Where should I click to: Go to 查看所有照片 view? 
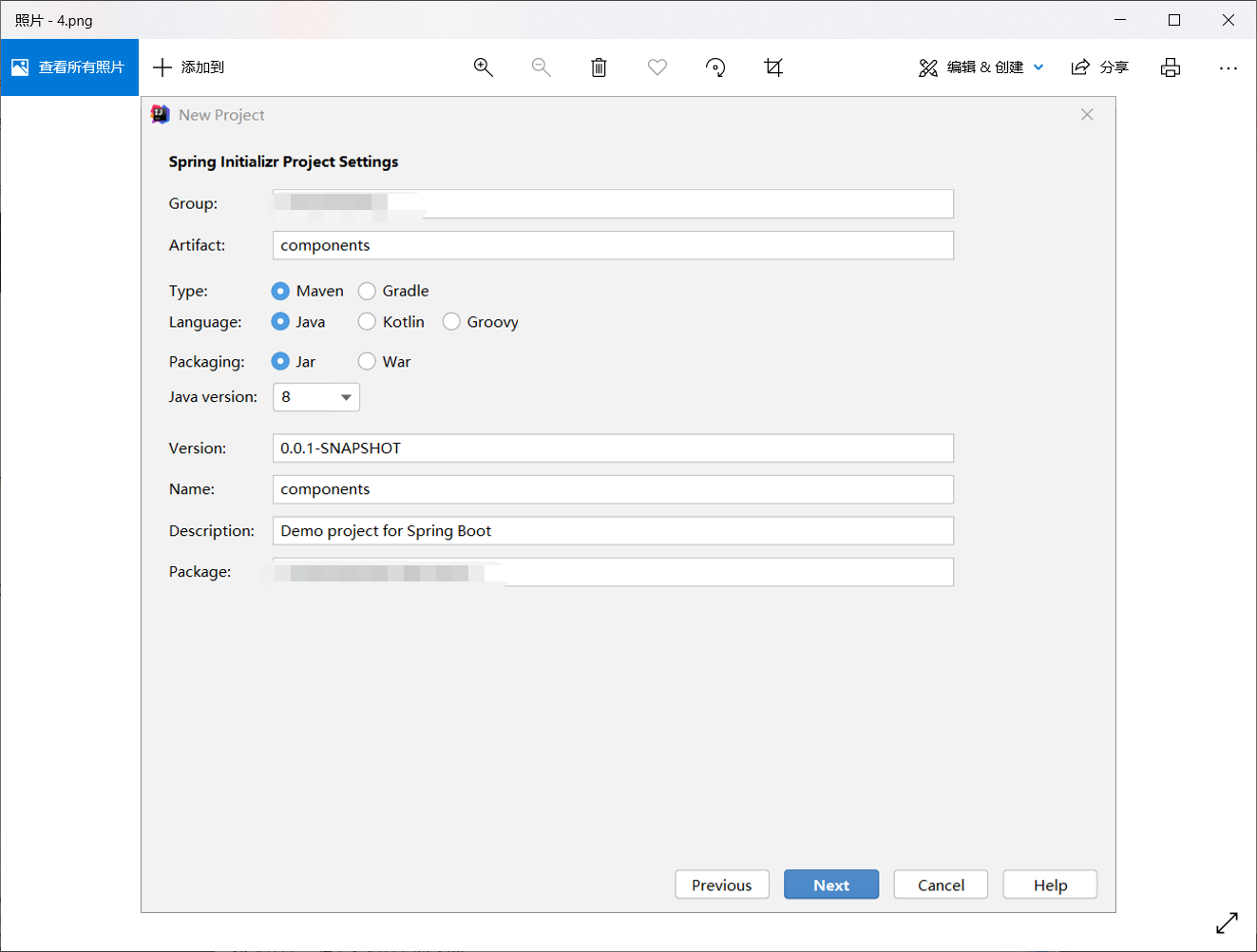click(x=69, y=67)
